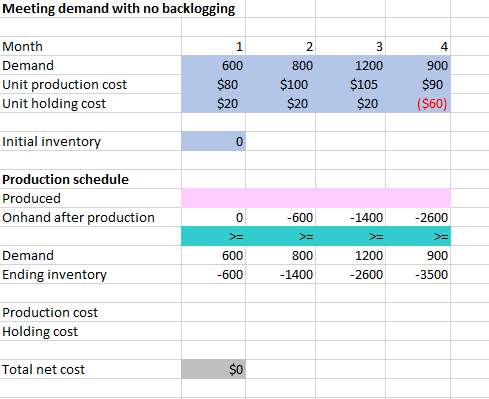Click the 'Holding cost' label
This screenshot has width=489, height=399.
[40, 332]
